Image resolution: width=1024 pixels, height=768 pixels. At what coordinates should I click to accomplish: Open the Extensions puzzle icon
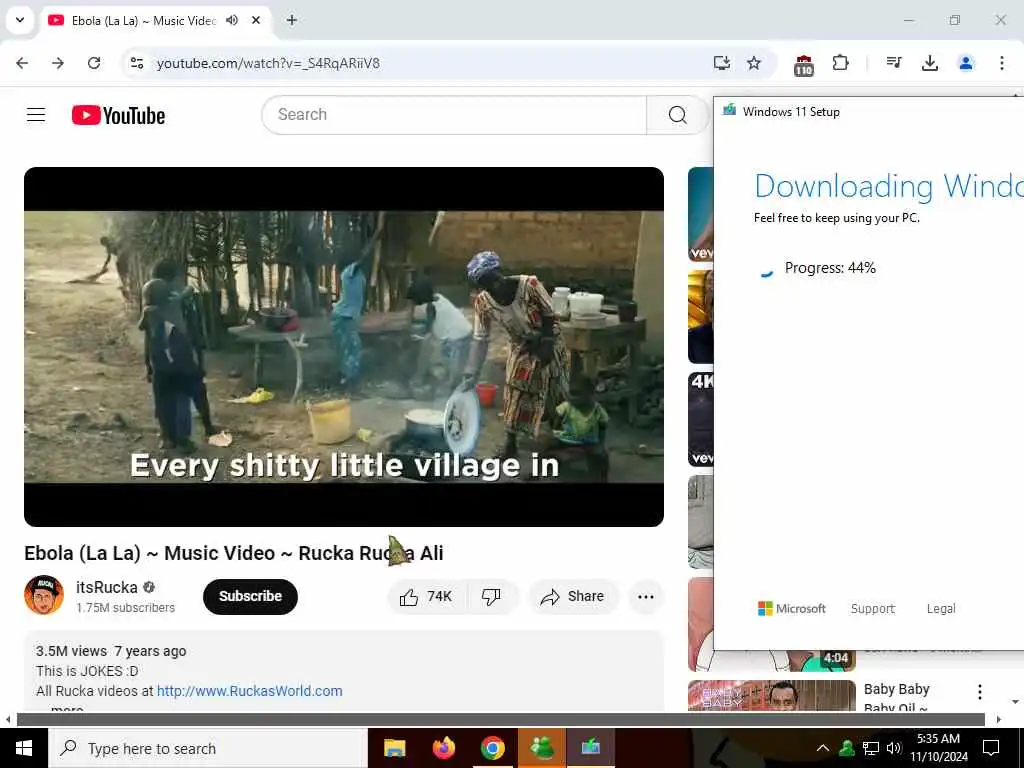[840, 63]
